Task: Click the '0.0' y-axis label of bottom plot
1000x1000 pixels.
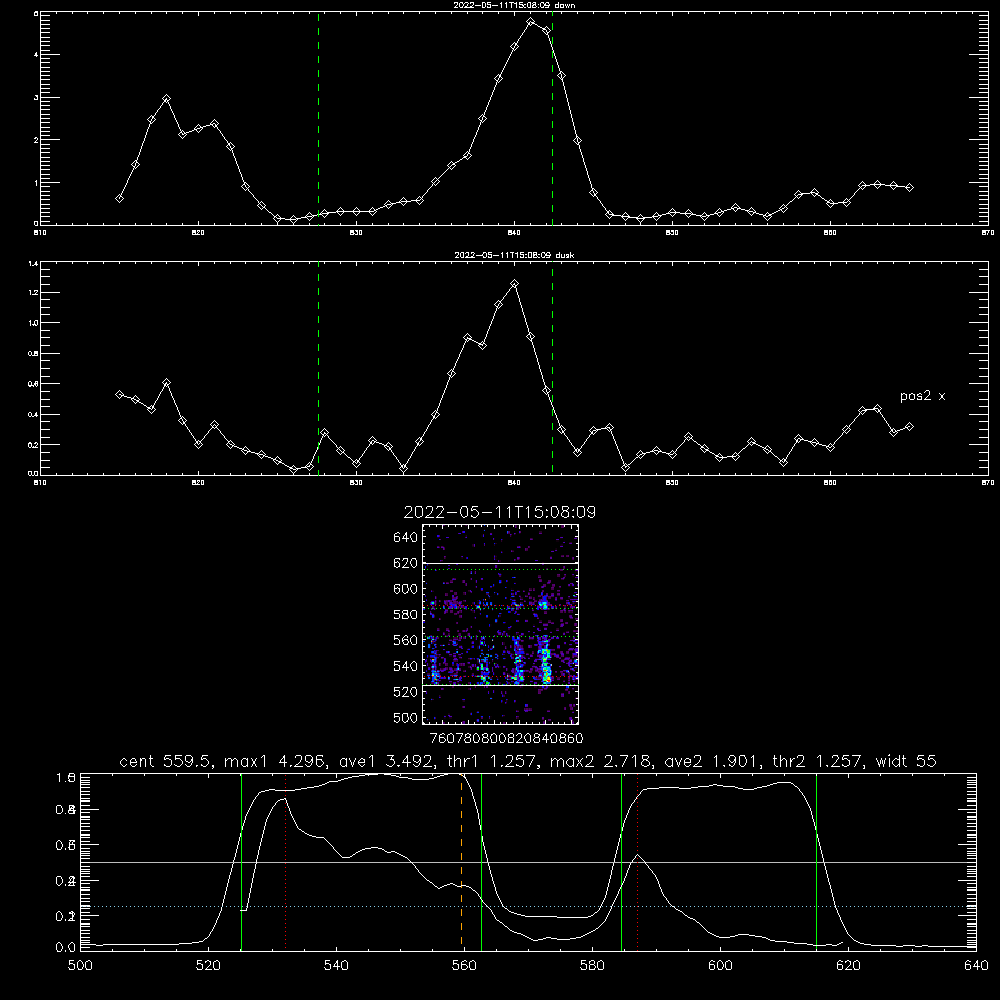Action: (66, 948)
